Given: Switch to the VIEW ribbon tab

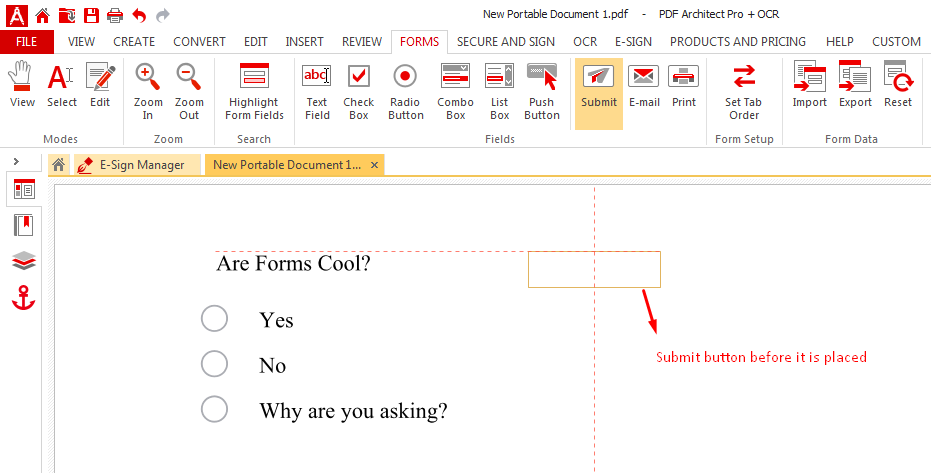Looking at the screenshot, I should tap(81, 42).
